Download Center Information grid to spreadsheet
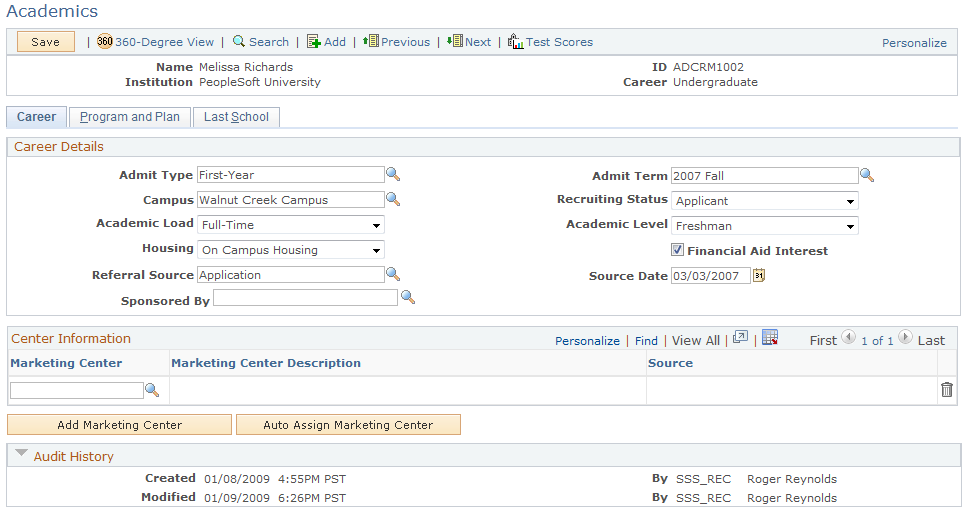The width and height of the screenshot is (968, 513). (x=770, y=339)
